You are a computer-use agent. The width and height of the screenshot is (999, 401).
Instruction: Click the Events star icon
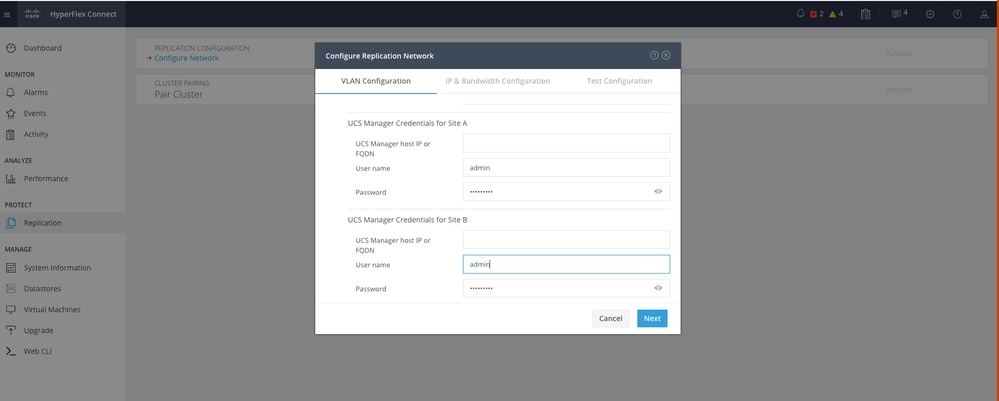(x=10, y=113)
